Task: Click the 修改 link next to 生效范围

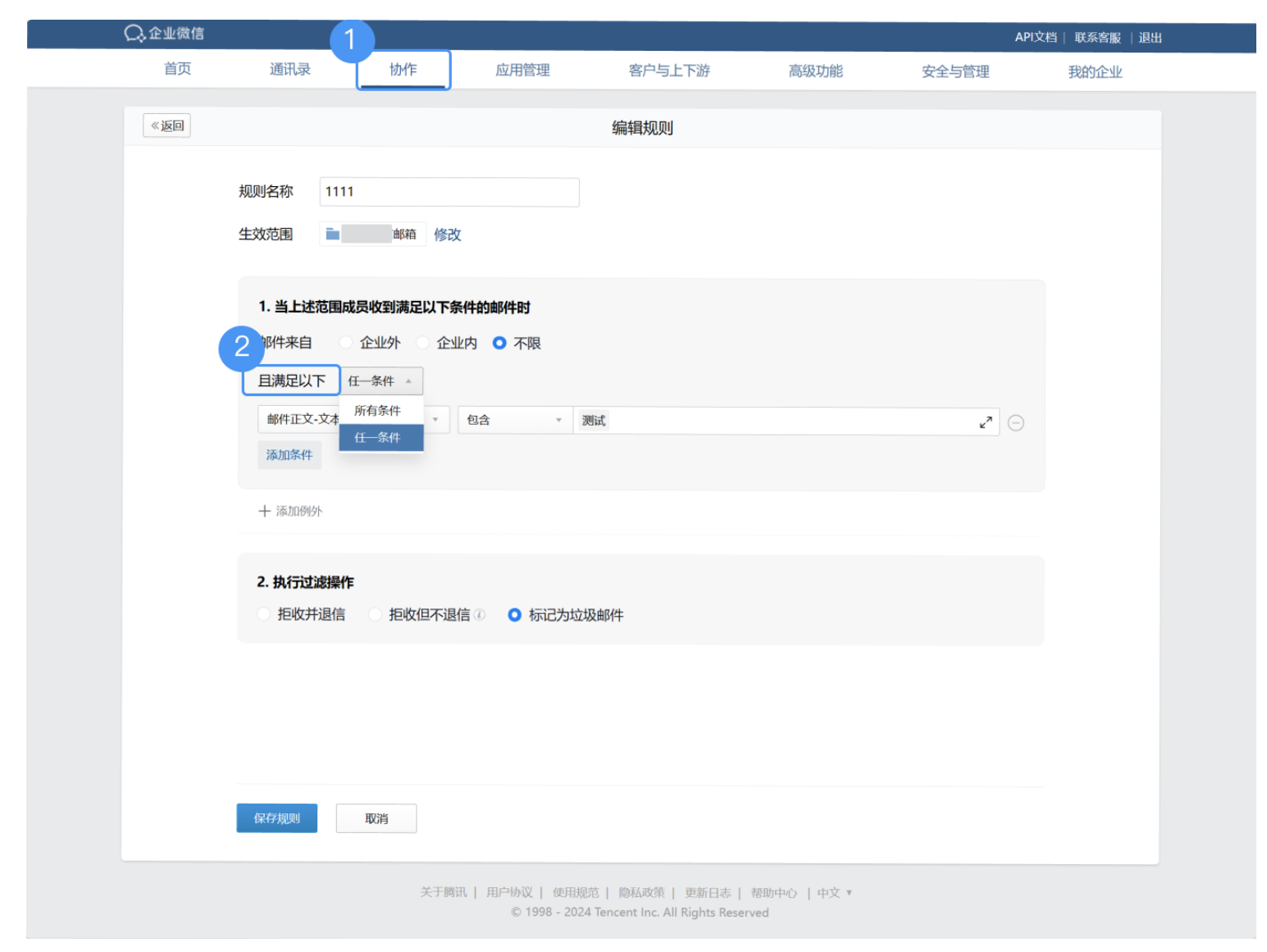Action: tap(448, 234)
